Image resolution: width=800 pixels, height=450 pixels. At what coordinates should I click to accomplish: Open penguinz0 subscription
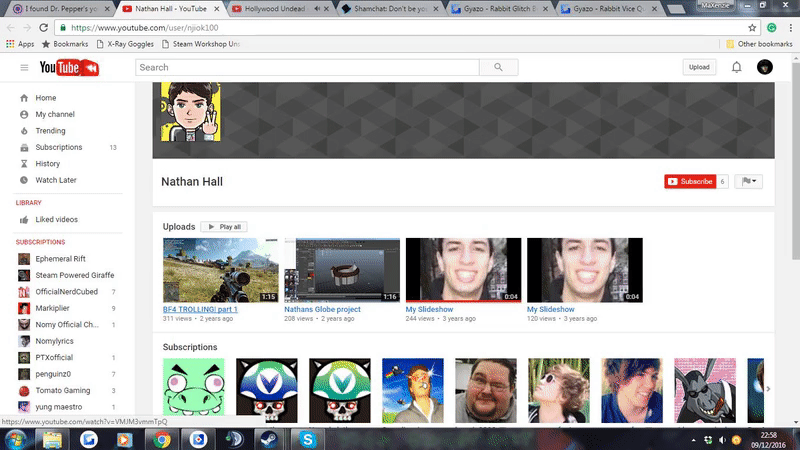point(53,374)
